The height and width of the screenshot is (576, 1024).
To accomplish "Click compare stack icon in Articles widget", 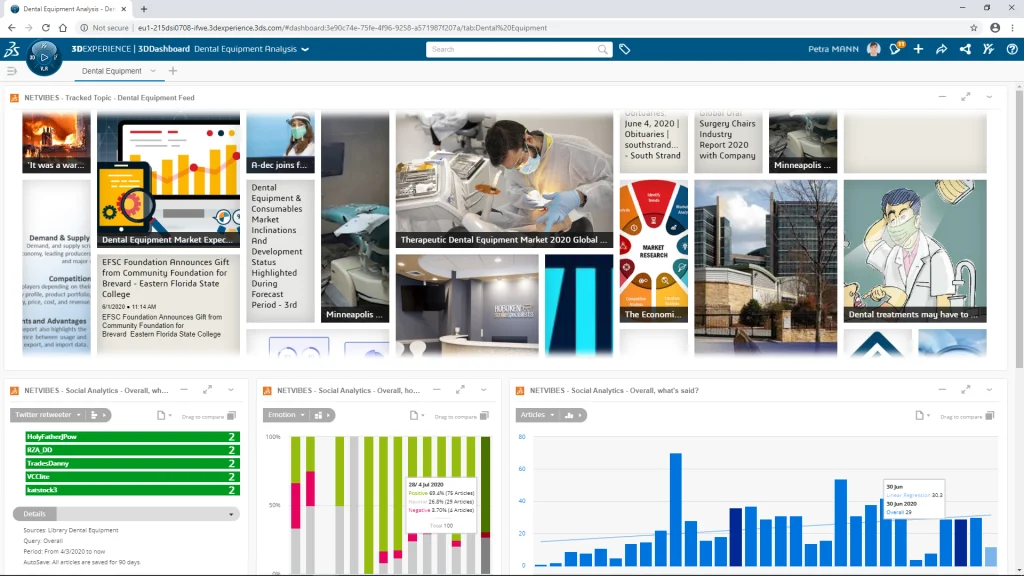I will (x=989, y=415).
